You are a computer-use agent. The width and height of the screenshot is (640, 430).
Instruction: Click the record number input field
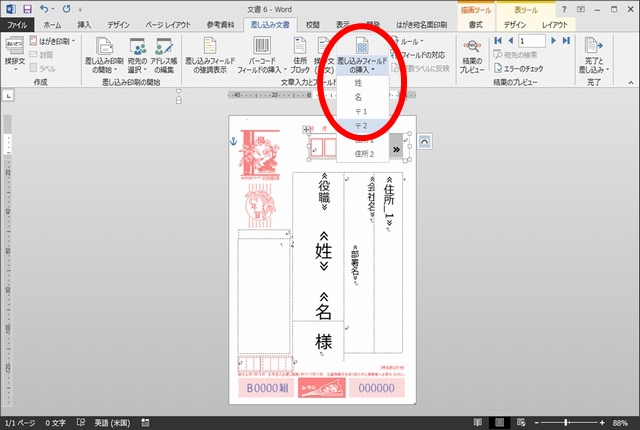(x=532, y=41)
